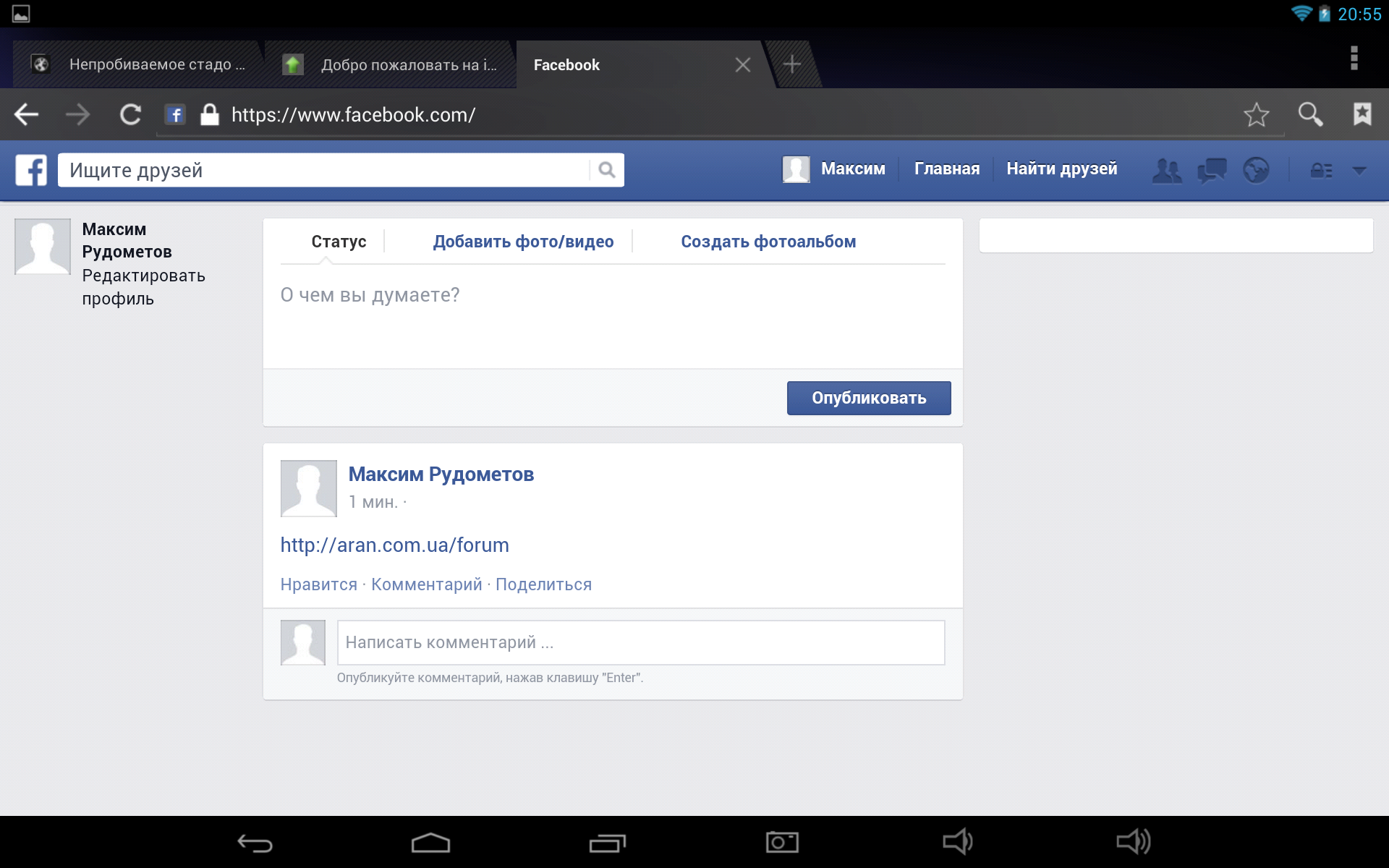
Task: Focus the 'Ищите друзей' search field
Action: (324, 170)
